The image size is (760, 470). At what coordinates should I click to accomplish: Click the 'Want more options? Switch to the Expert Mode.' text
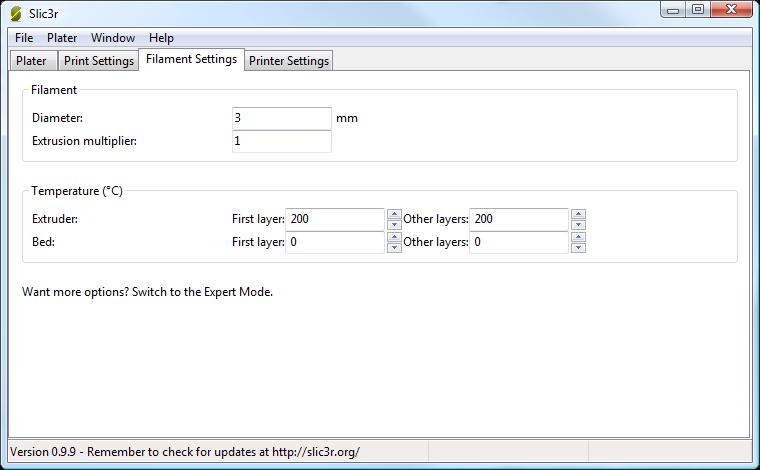[147, 292]
